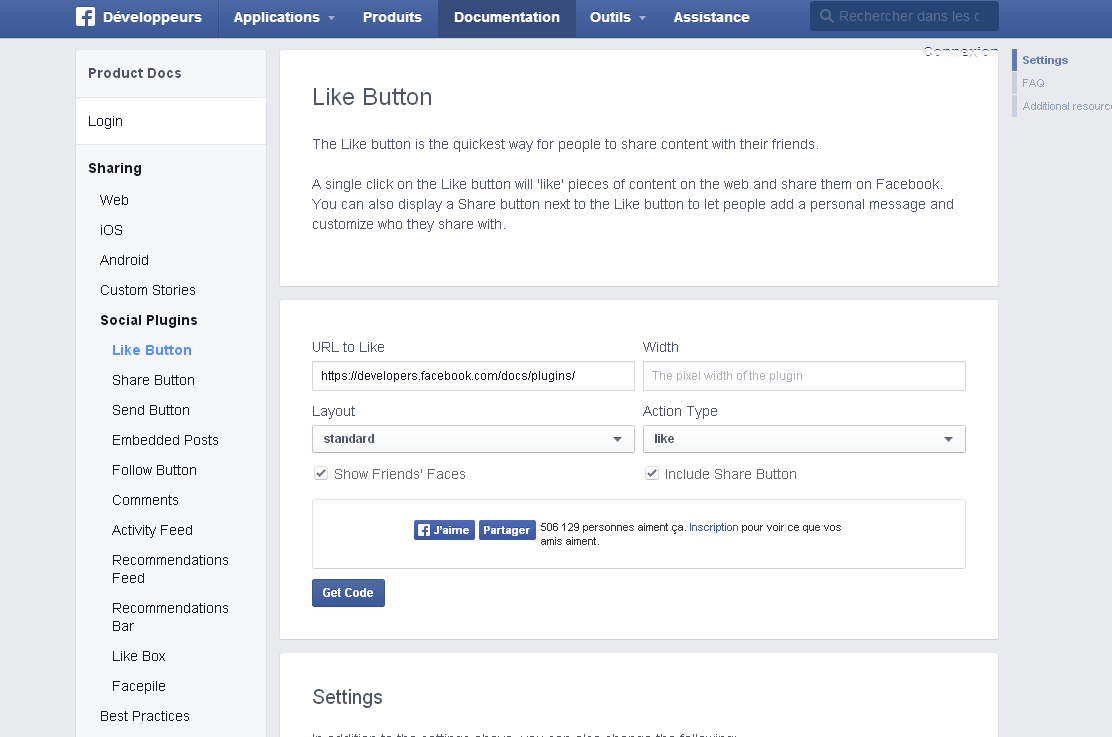This screenshot has width=1112, height=737.
Task: Open Best Practices docs
Action: click(145, 716)
